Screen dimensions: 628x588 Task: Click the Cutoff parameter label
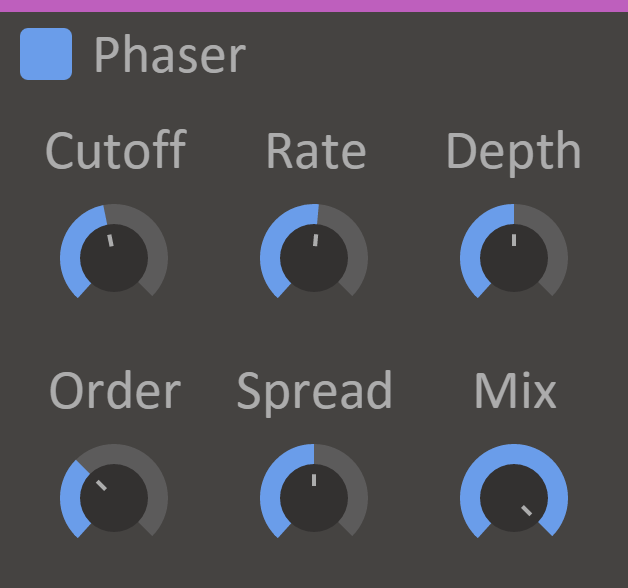coord(115,151)
